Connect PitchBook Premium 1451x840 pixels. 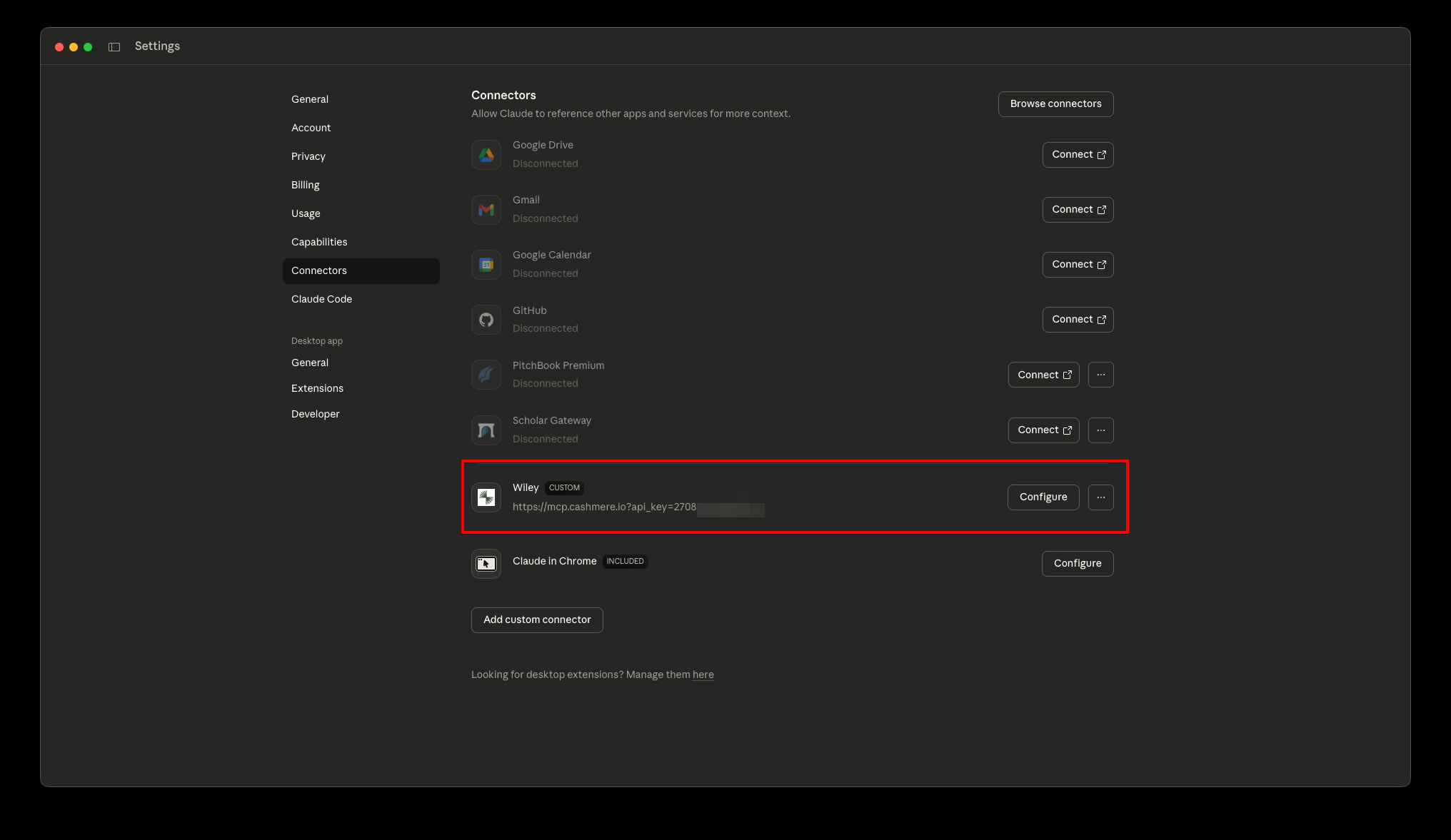[1044, 375]
